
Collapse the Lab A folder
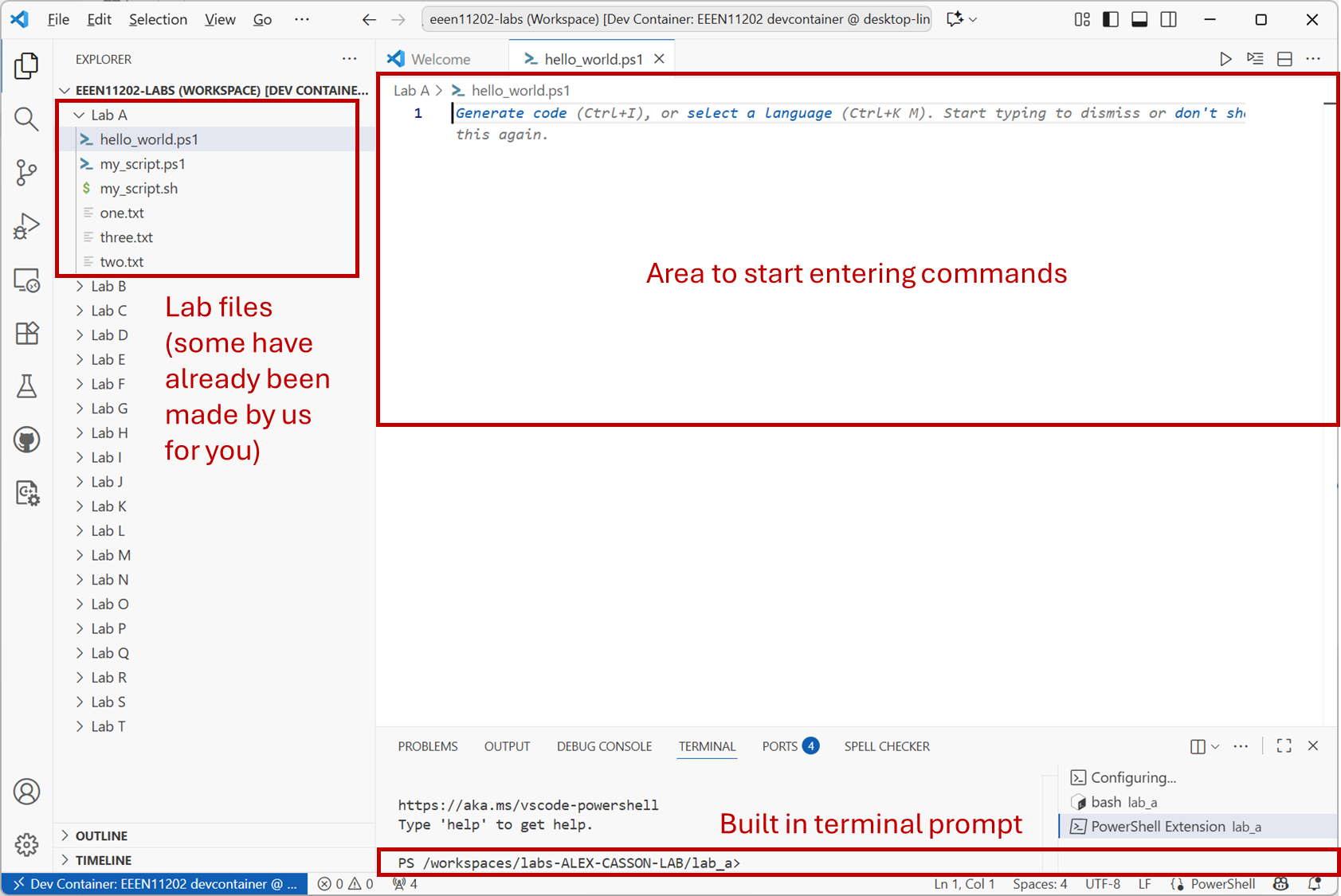[x=108, y=115]
